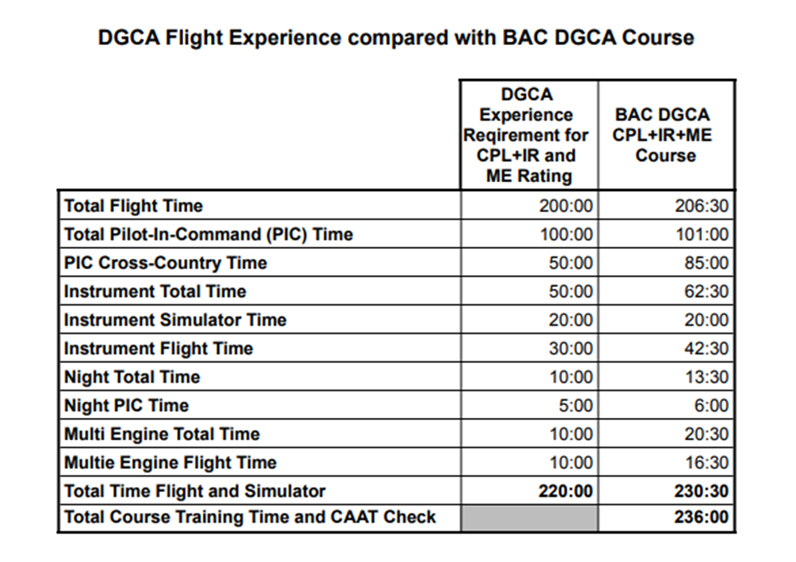This screenshot has width=796, height=562.
Task: Click the Night PIC Time row label
Action: (x=126, y=405)
